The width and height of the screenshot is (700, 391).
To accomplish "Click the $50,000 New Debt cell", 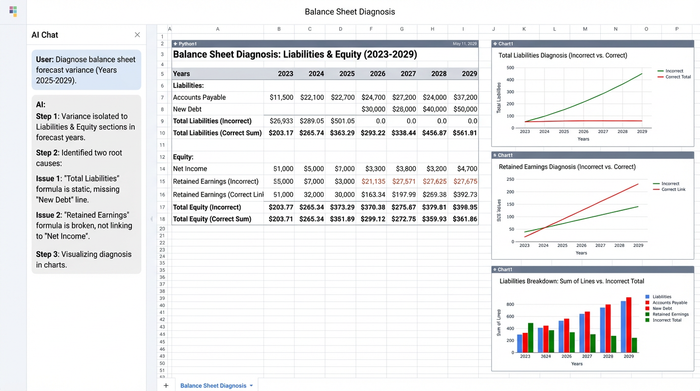I will (465, 109).
